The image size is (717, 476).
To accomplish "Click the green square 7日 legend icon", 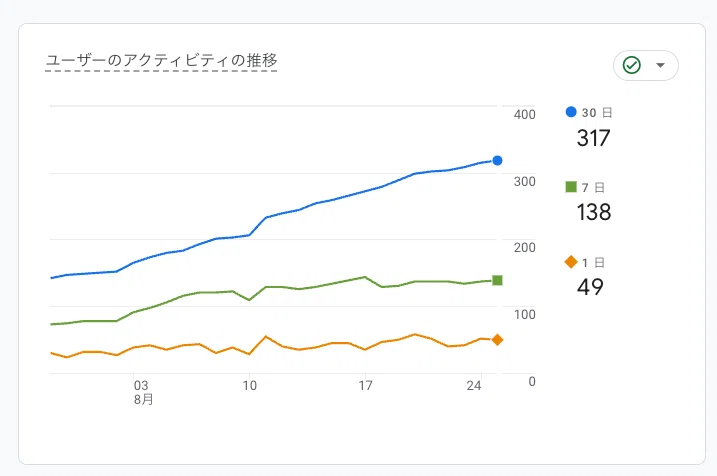I will point(571,187).
